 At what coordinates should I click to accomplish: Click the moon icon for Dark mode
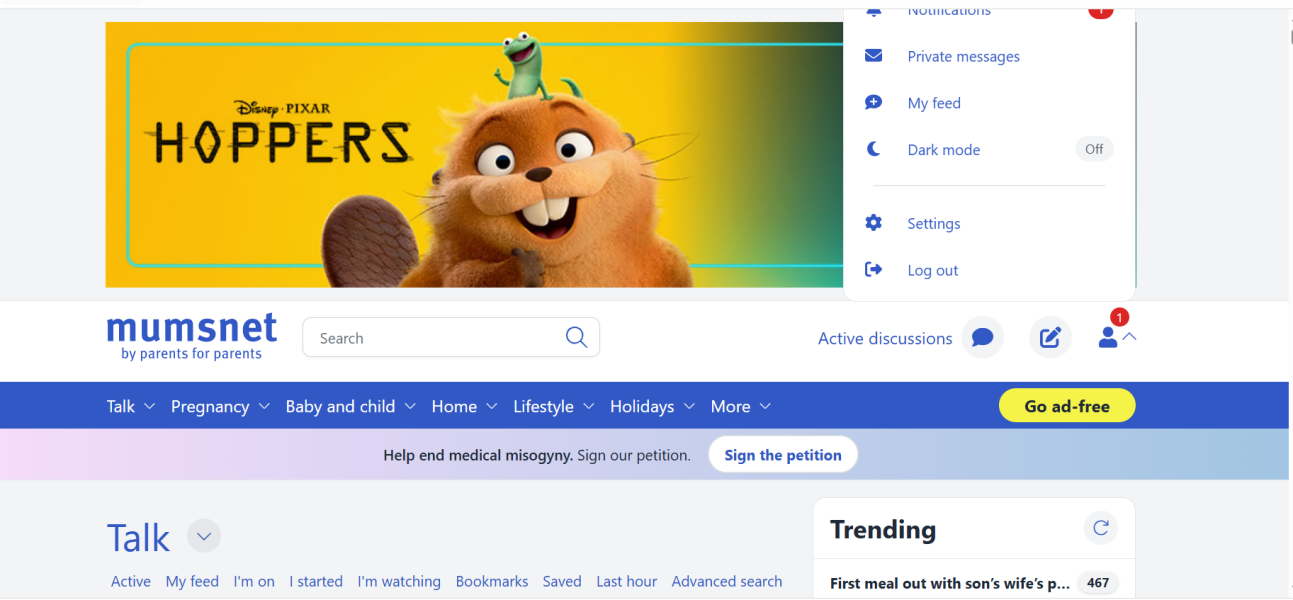coord(873,149)
